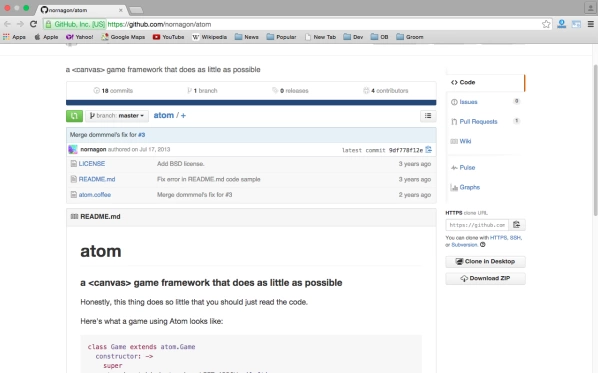The width and height of the screenshot is (598, 373).
Task: Switch clone URL to HTTPS link
Action: [498, 238]
